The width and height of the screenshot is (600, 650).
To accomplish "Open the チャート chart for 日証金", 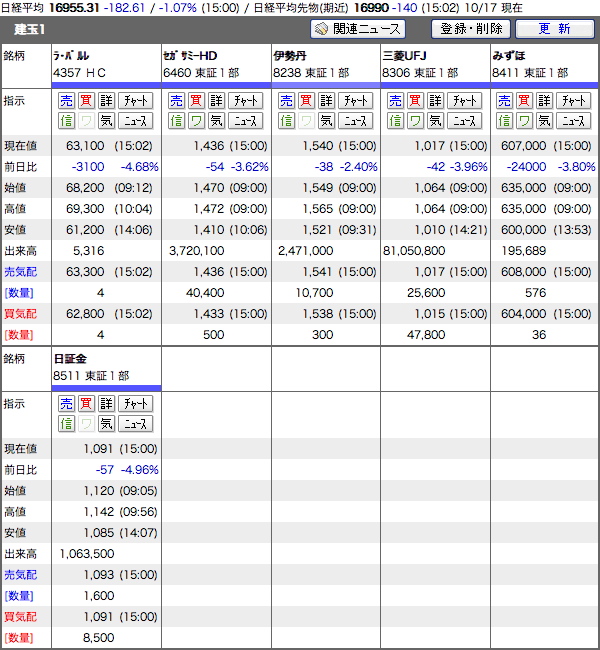I will tap(135, 404).
